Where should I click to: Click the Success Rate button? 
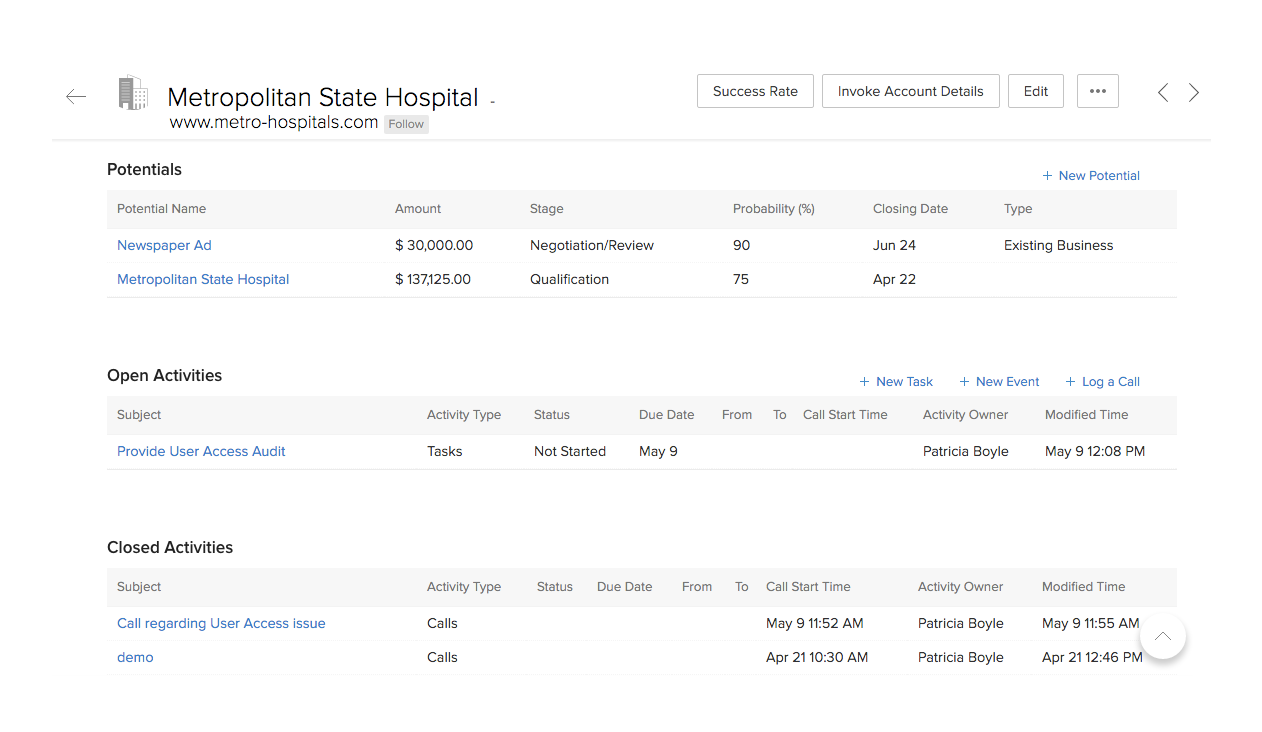755,91
